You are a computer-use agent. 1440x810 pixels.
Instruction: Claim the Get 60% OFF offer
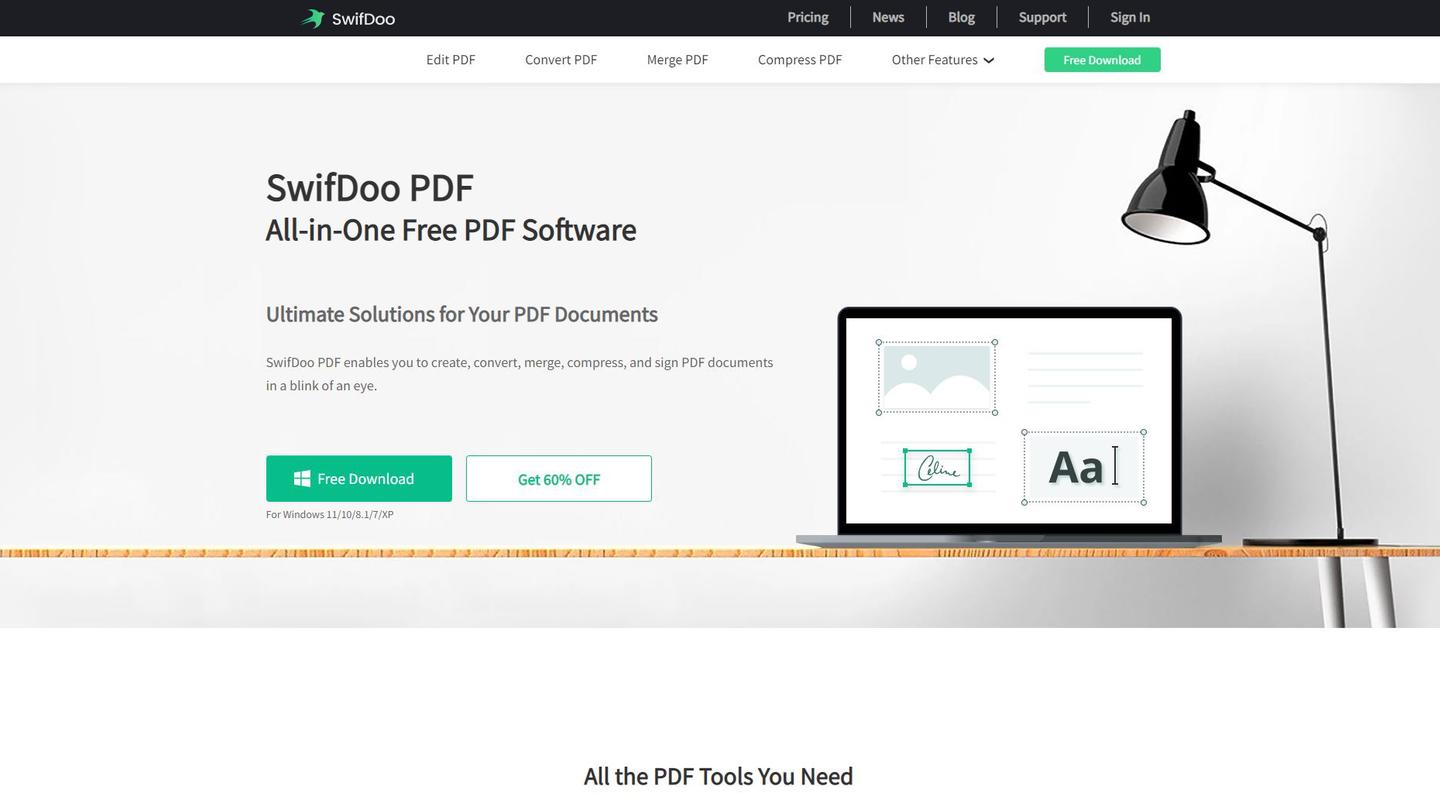(x=558, y=478)
